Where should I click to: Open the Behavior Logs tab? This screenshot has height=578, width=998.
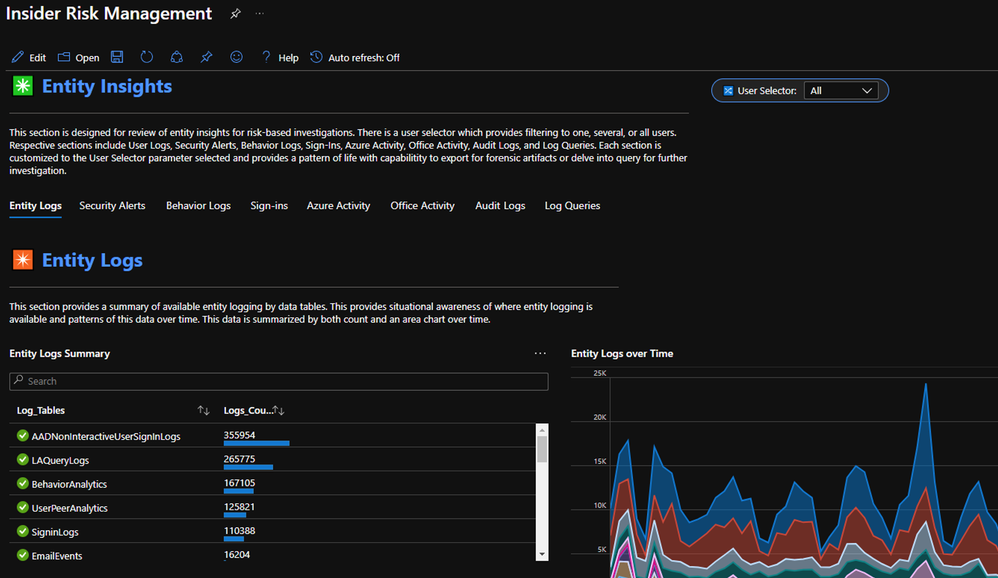tap(198, 206)
